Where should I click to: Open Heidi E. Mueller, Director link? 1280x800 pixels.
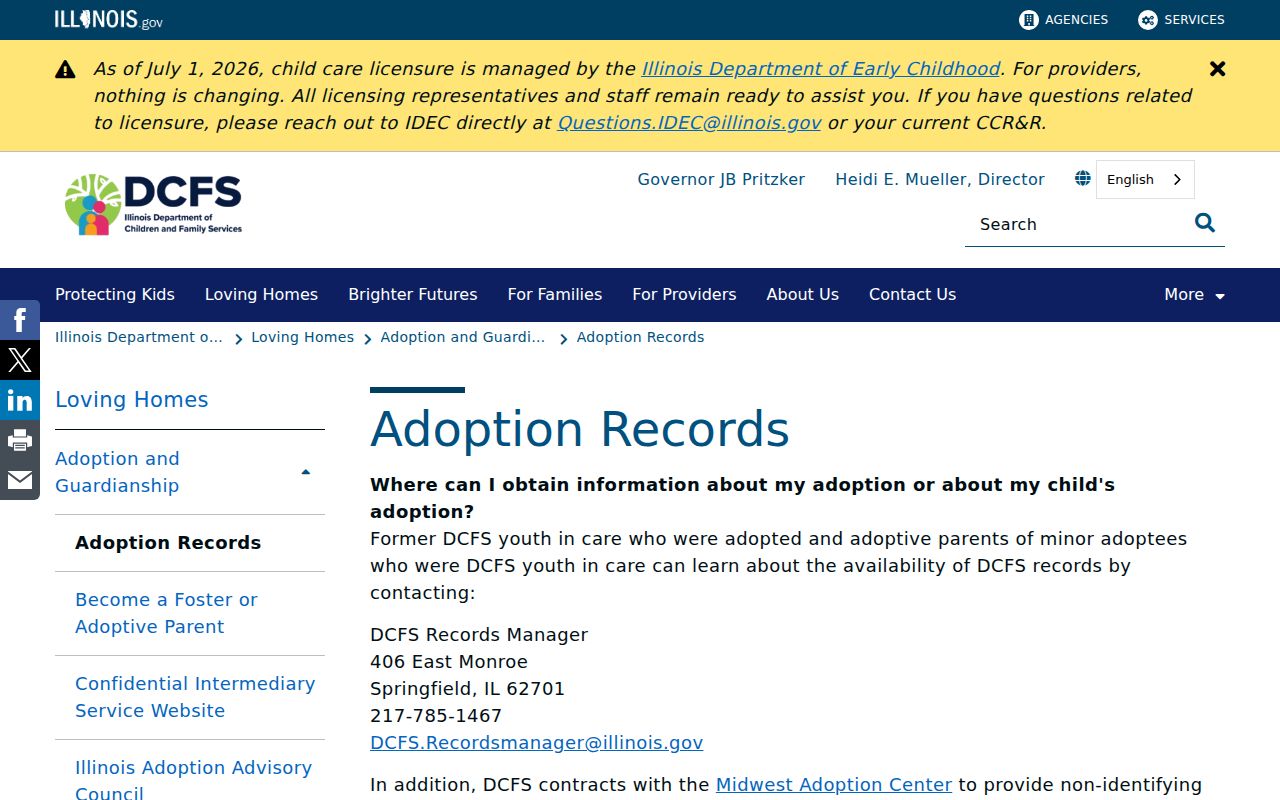[940, 180]
